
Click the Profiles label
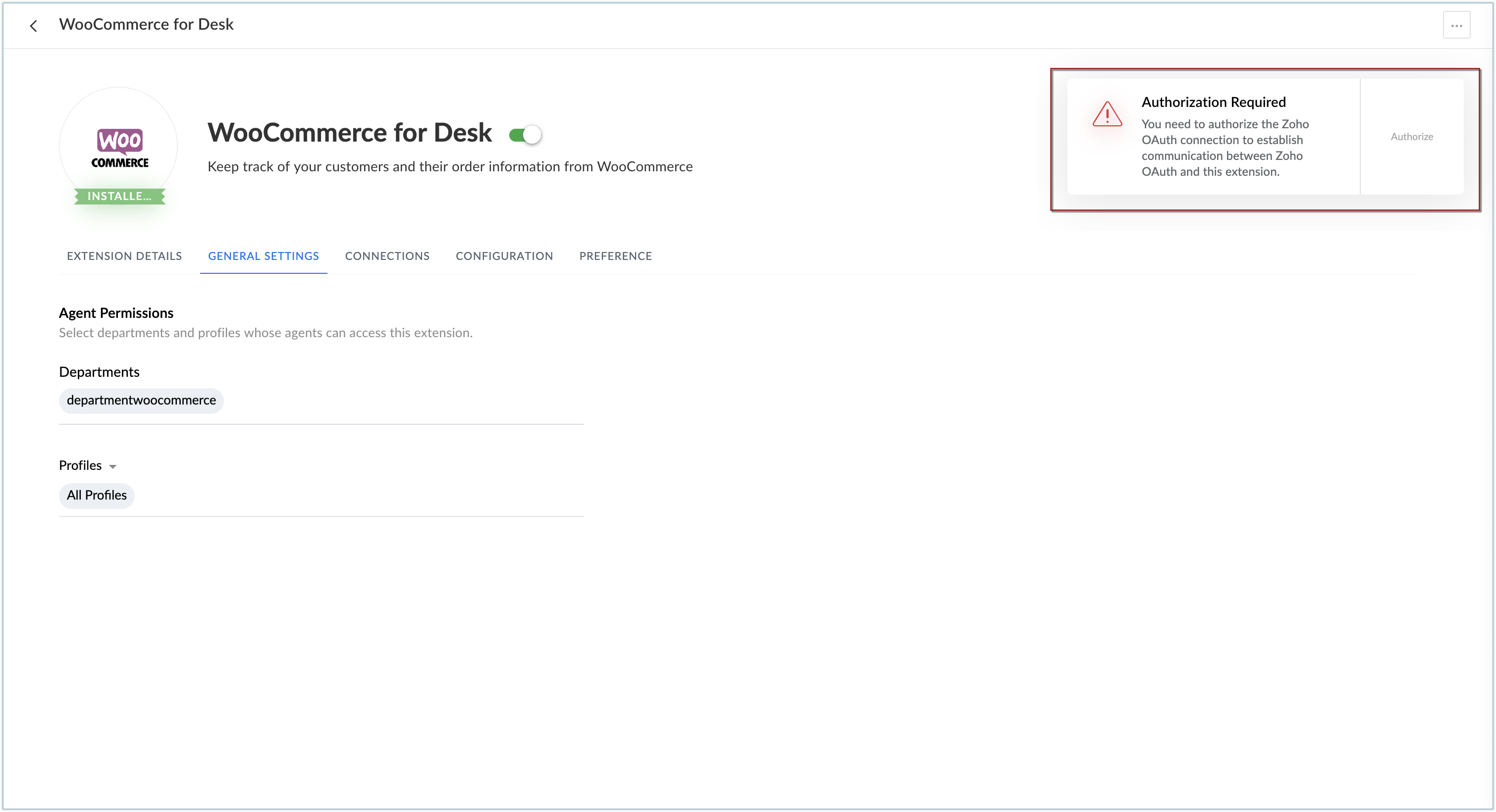point(80,465)
